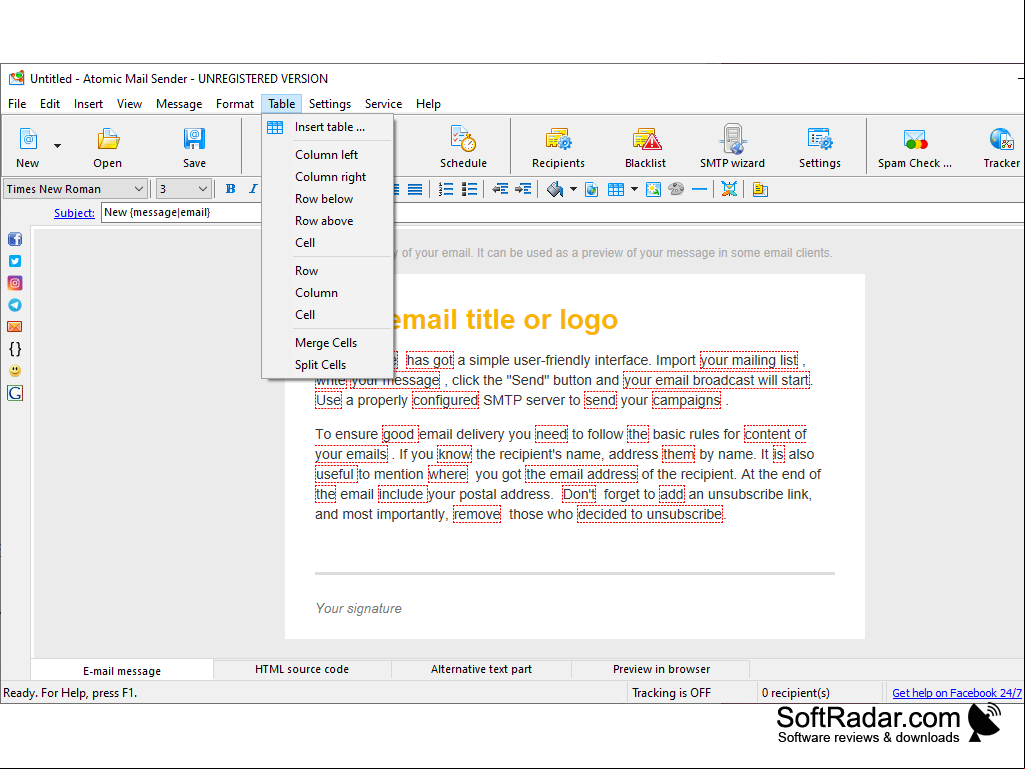Insert a numbered list
The width and height of the screenshot is (1025, 769).
pyautogui.click(x=446, y=190)
